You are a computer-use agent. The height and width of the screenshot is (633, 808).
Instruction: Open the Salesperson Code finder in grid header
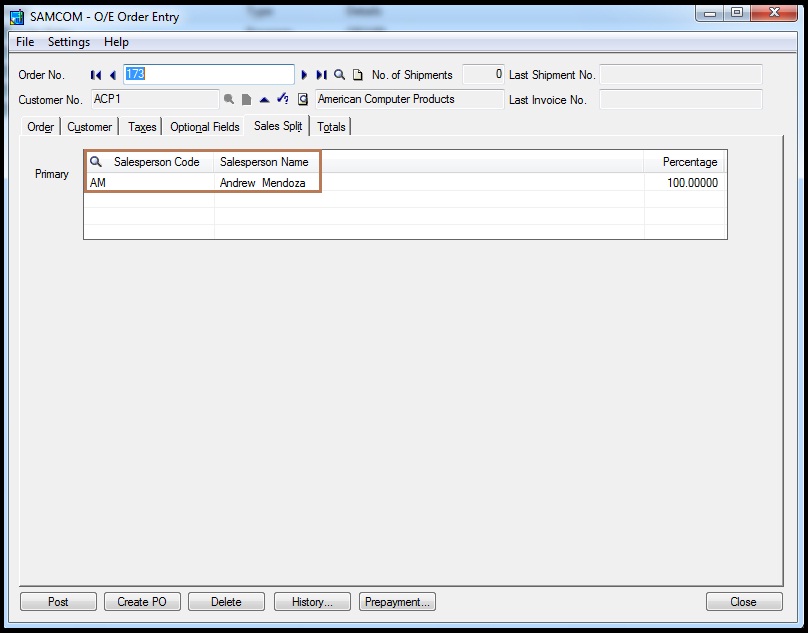click(96, 162)
